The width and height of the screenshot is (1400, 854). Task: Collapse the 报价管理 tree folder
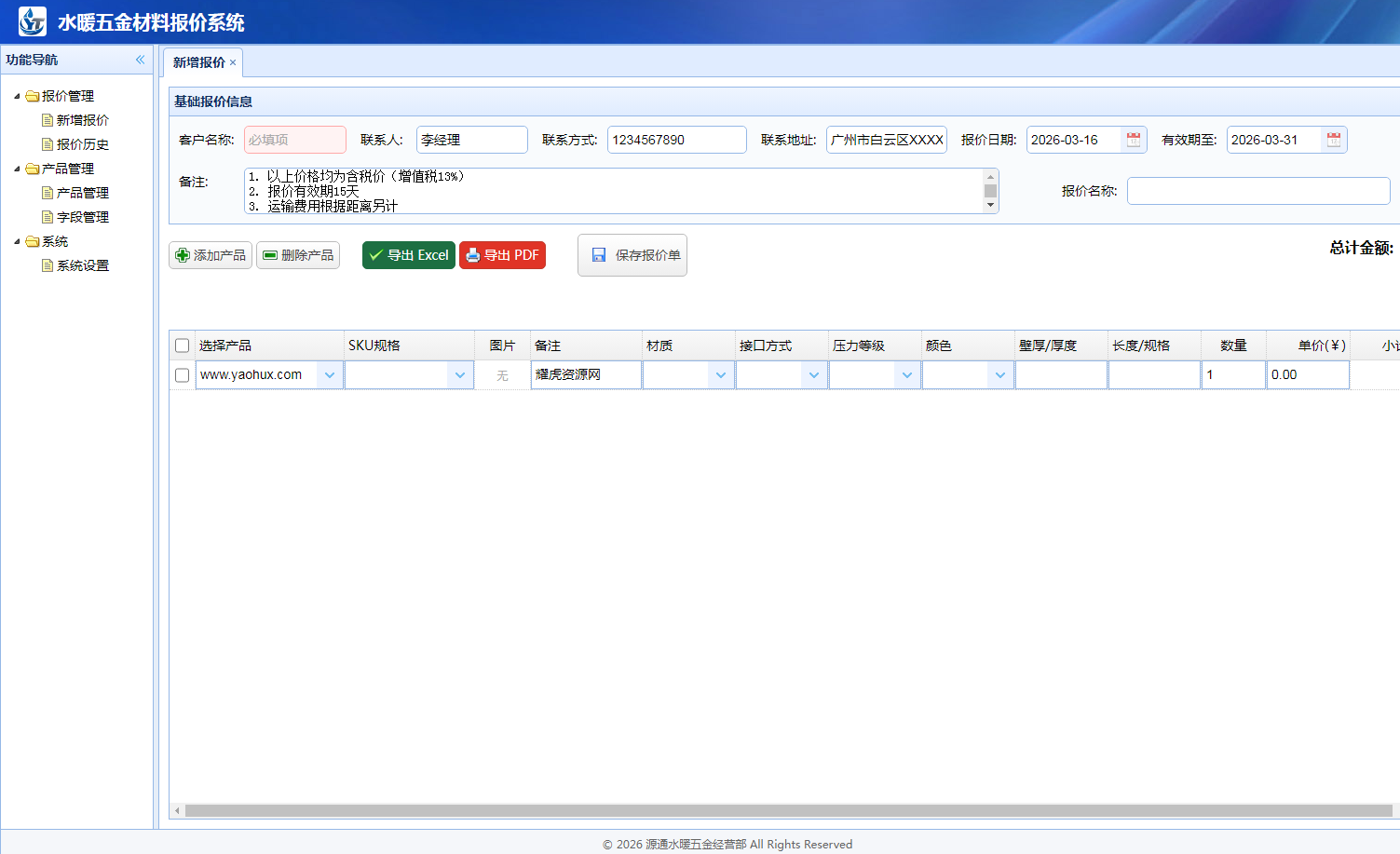(17, 96)
